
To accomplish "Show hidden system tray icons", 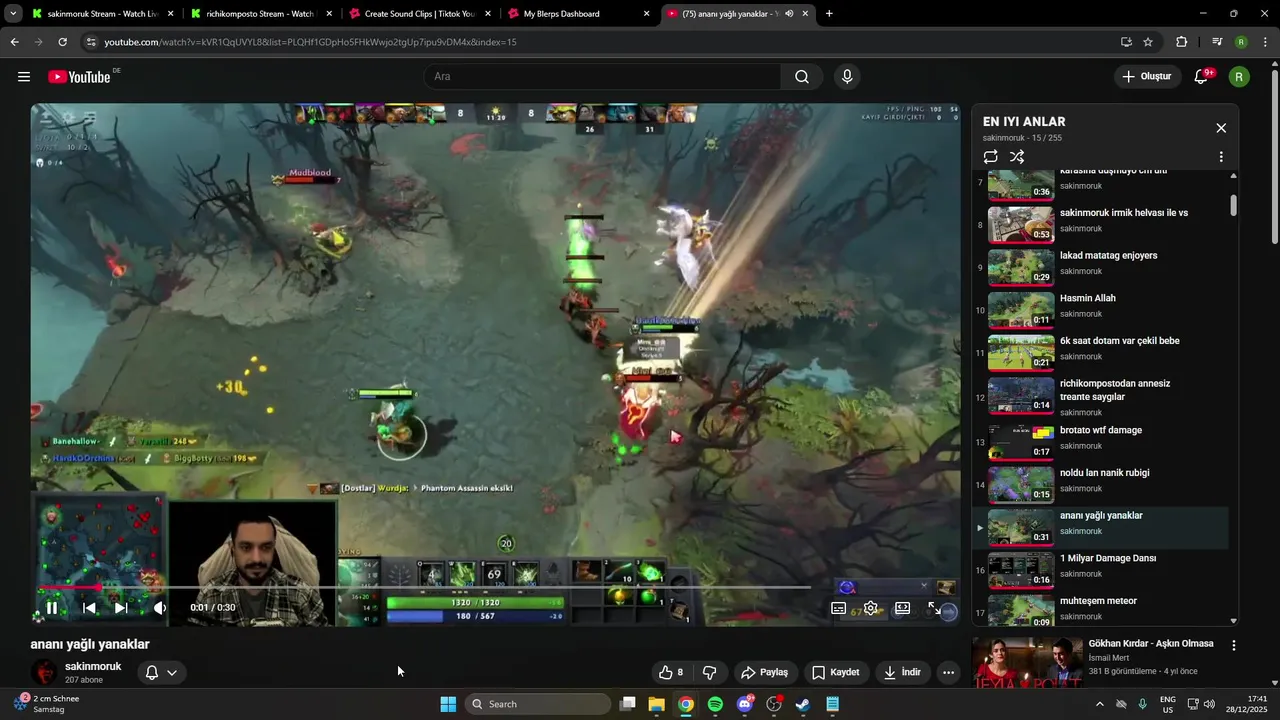I will tap(1100, 704).
